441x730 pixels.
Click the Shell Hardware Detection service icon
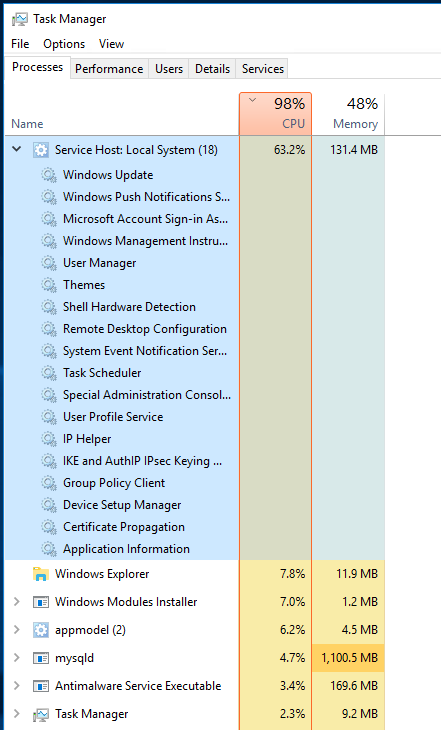pyautogui.click(x=48, y=307)
